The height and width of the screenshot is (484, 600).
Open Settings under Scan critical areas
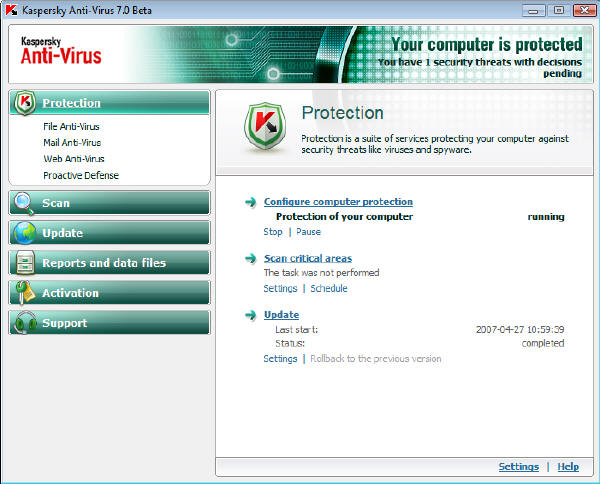pyautogui.click(x=280, y=288)
